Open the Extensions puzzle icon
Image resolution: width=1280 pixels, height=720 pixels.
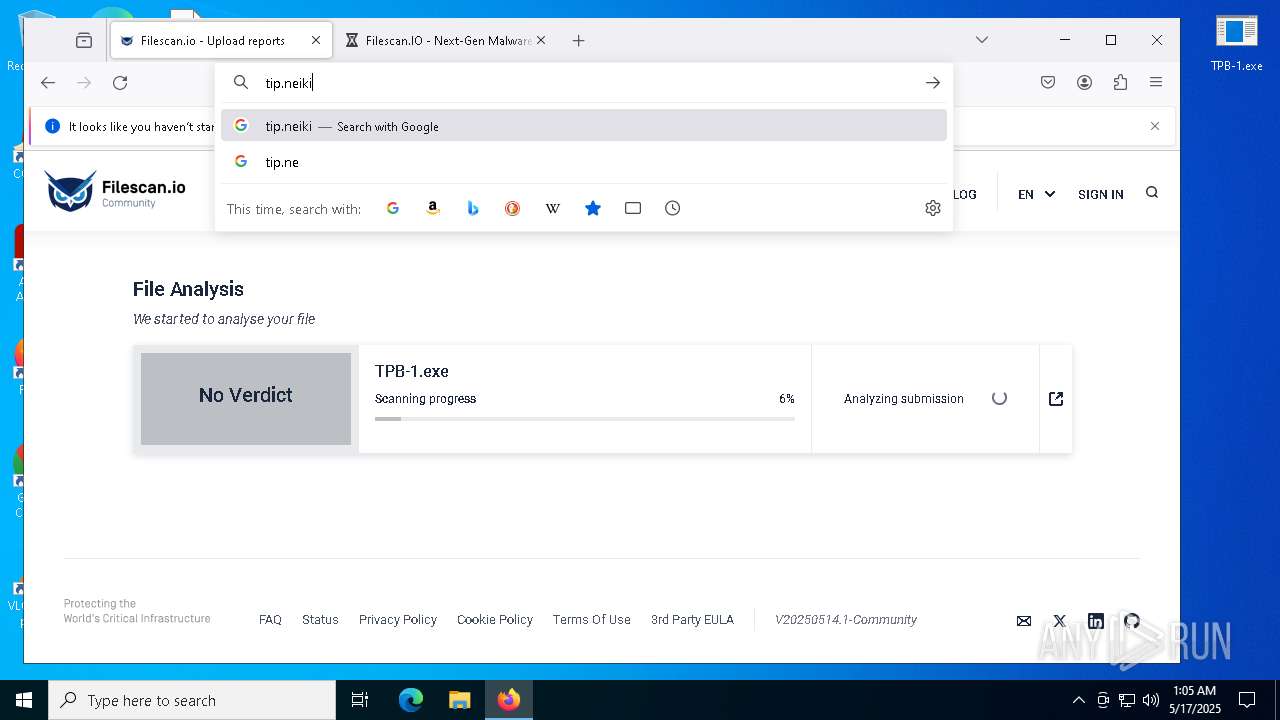tap(1120, 83)
